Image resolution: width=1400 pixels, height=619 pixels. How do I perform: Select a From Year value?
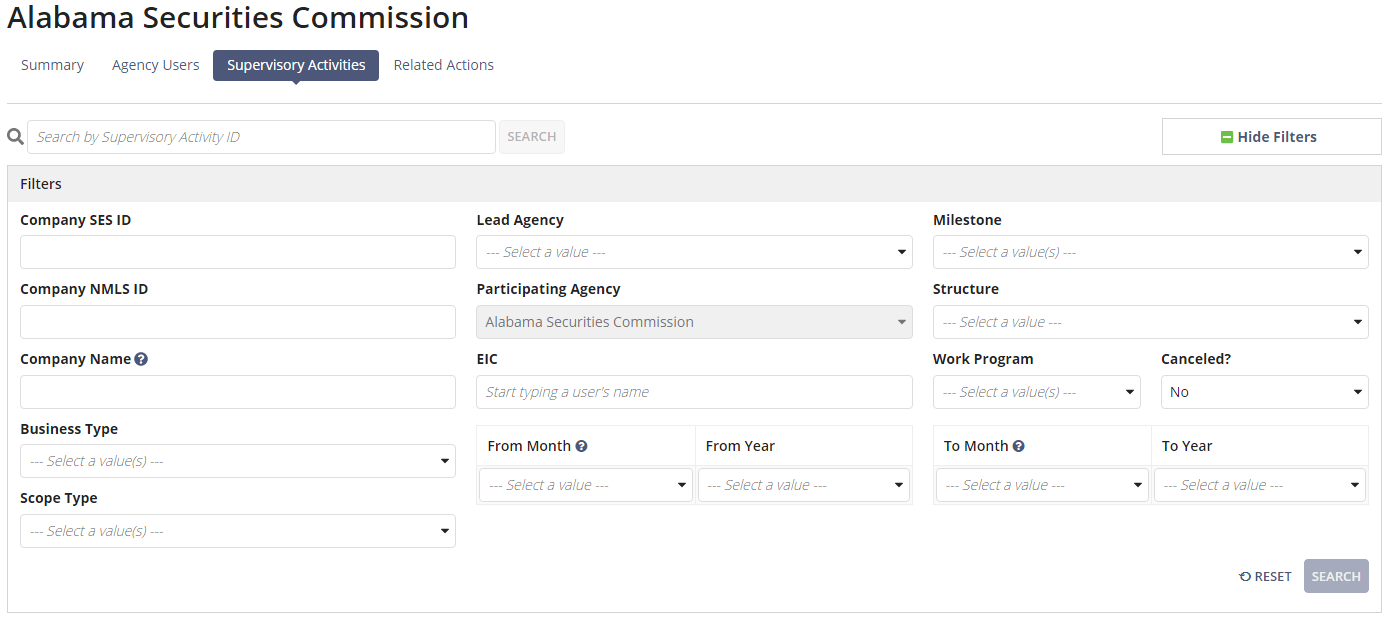[803, 484]
